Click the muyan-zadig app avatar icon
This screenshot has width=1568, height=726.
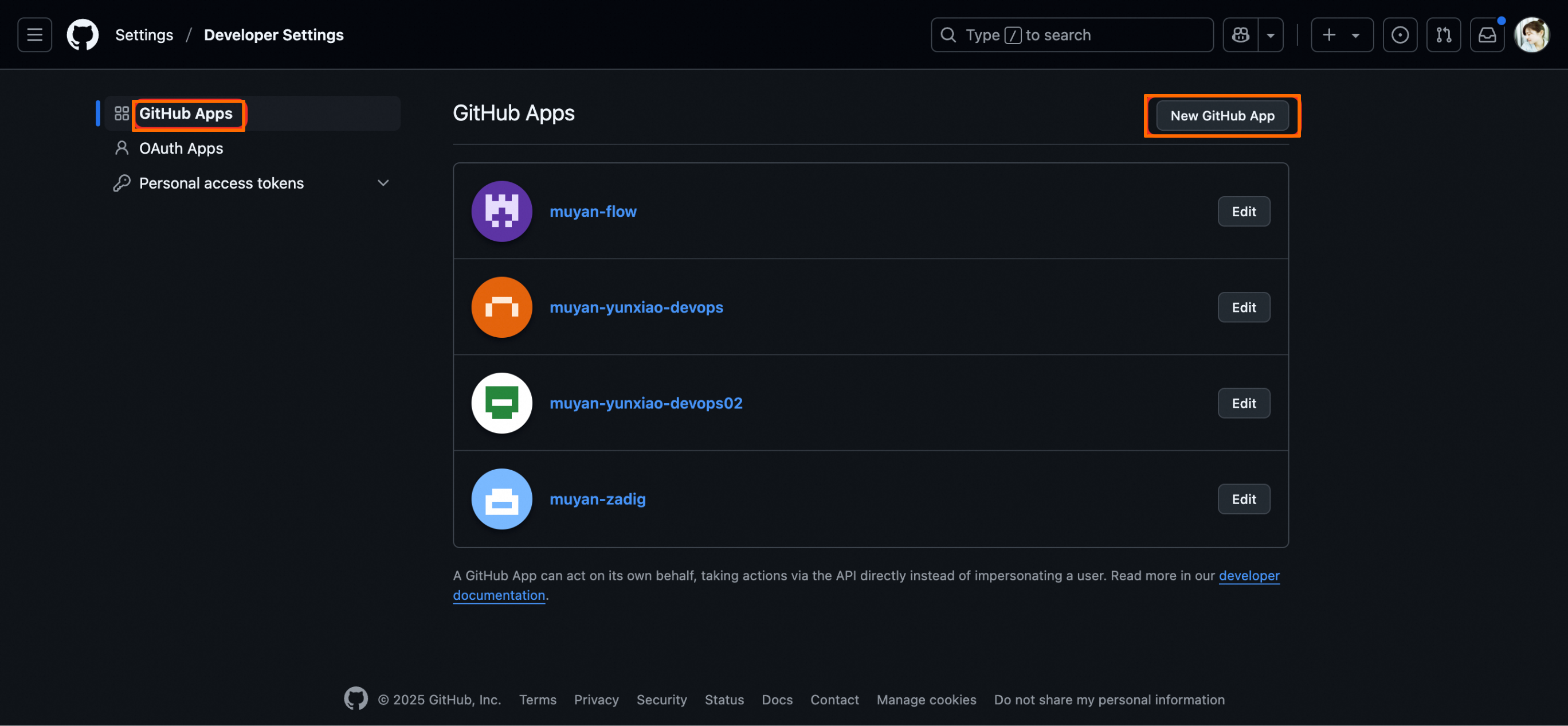point(501,499)
